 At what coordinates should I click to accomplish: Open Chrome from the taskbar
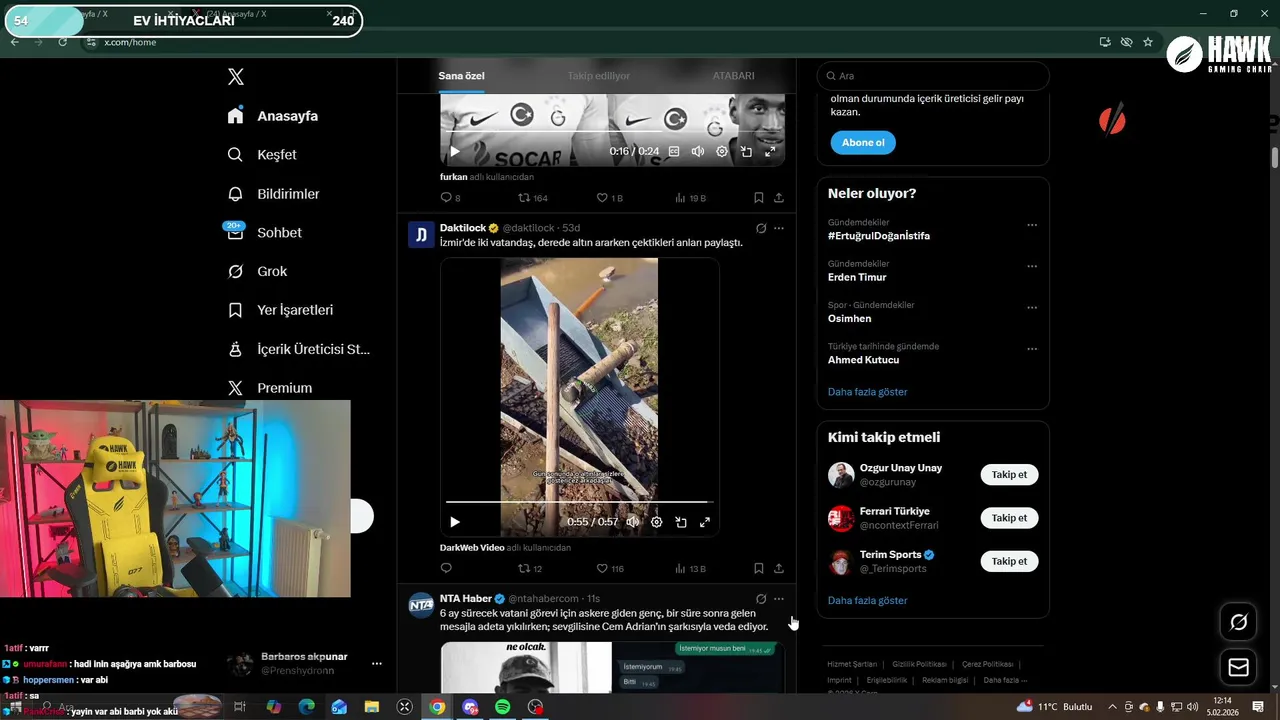pos(437,707)
